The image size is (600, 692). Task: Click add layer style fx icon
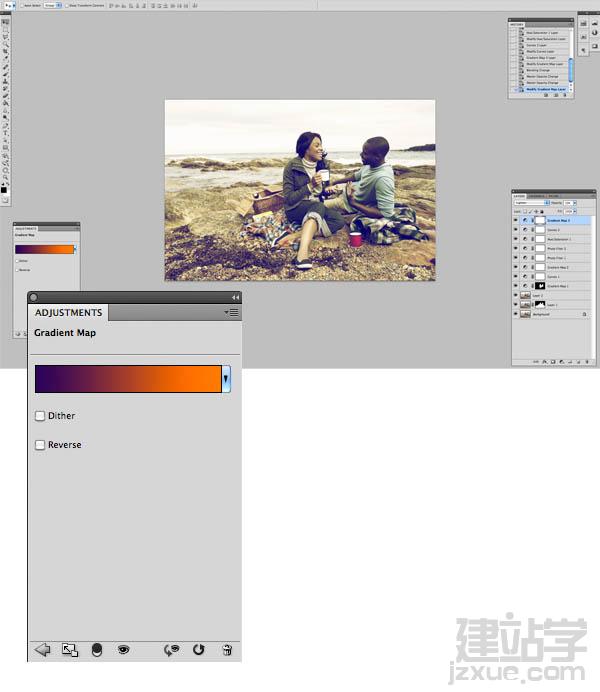545,362
